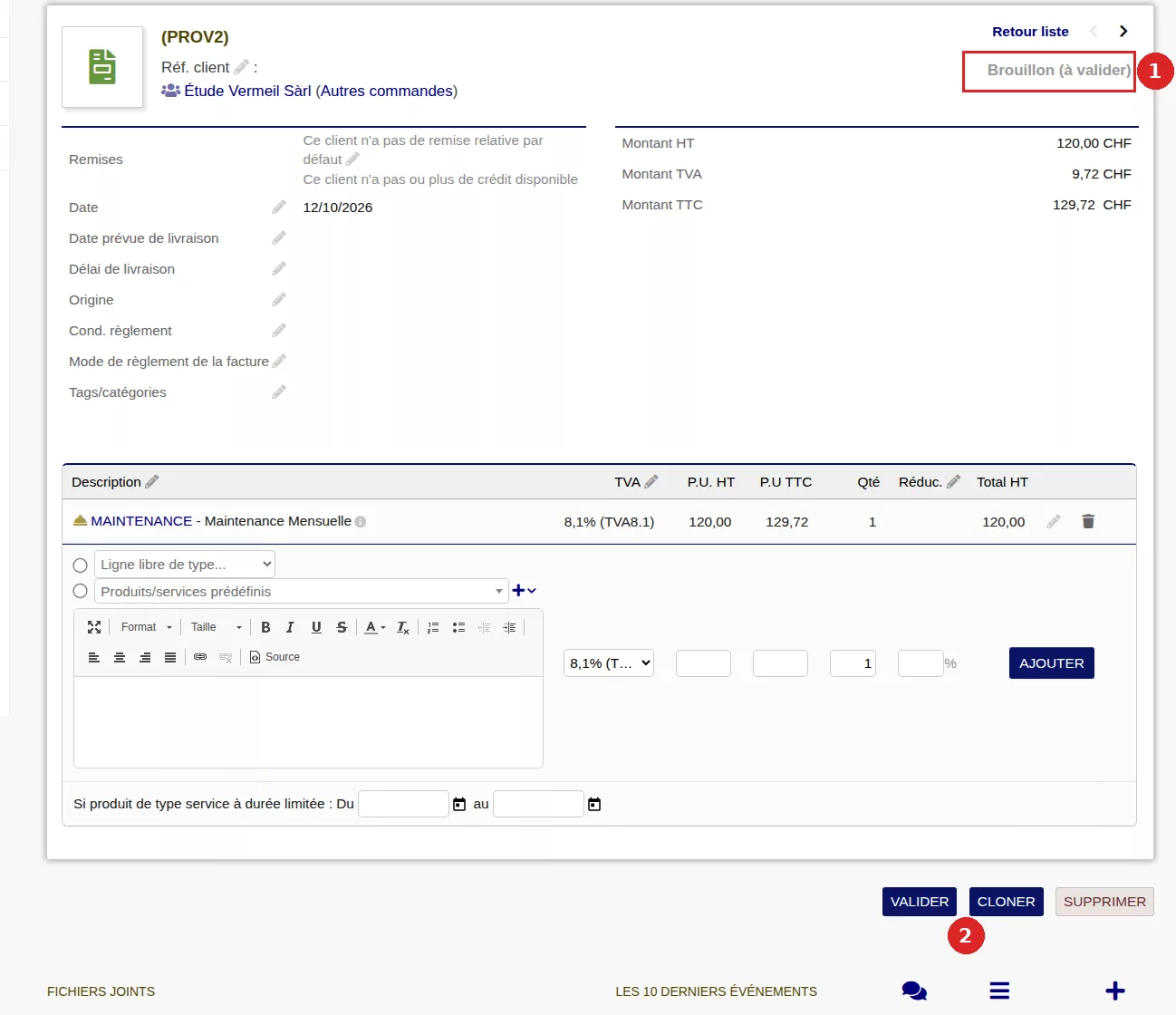Maximize the rich text editor
1176x1015 pixels.
[x=94, y=627]
